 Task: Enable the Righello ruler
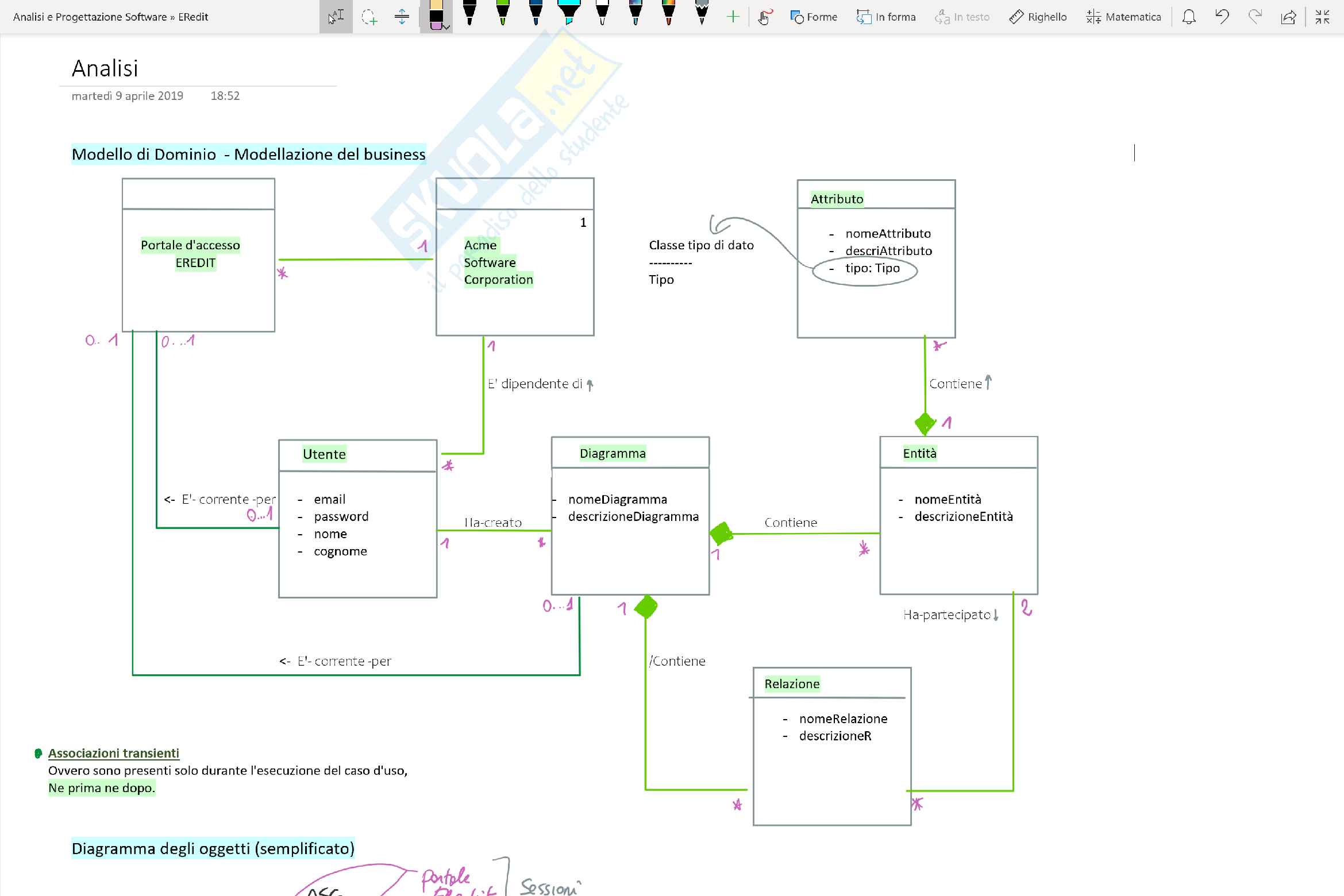[x=1038, y=17]
